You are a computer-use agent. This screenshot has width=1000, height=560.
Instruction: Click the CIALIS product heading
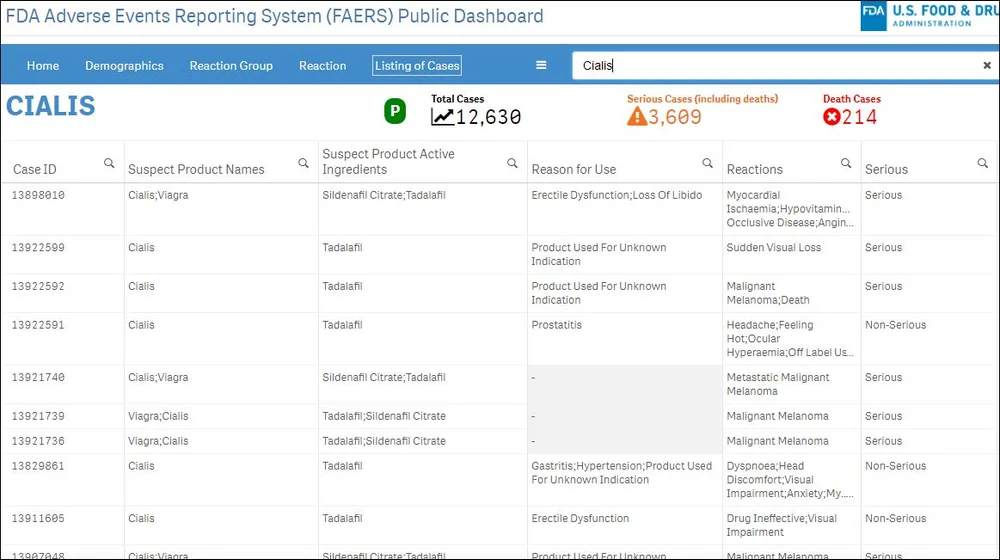[x=50, y=106]
